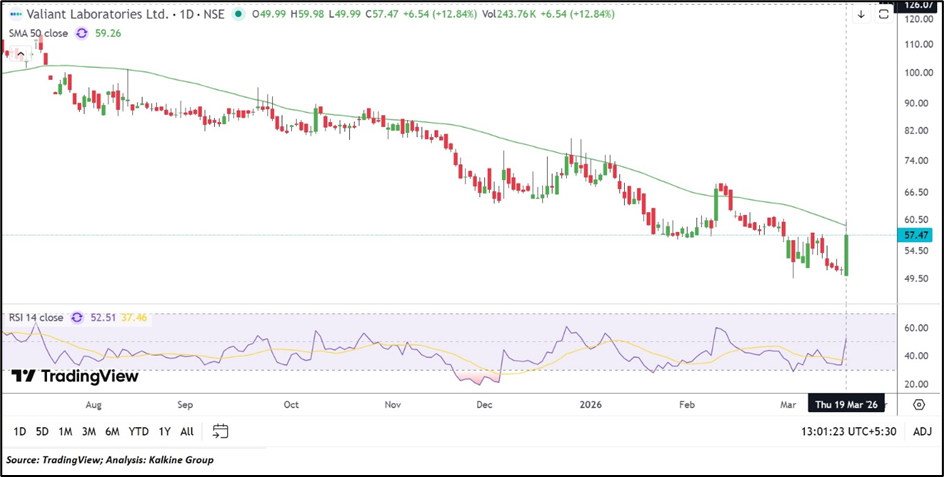944x477 pixels.
Task: Select the 3M time range
Action: [88, 431]
